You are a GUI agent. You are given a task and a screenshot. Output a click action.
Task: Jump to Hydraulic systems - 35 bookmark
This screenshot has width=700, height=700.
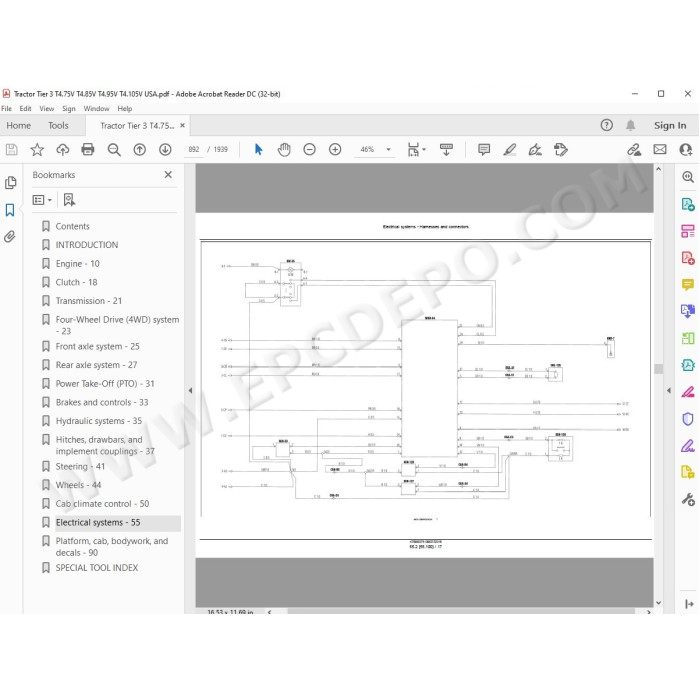[99, 421]
